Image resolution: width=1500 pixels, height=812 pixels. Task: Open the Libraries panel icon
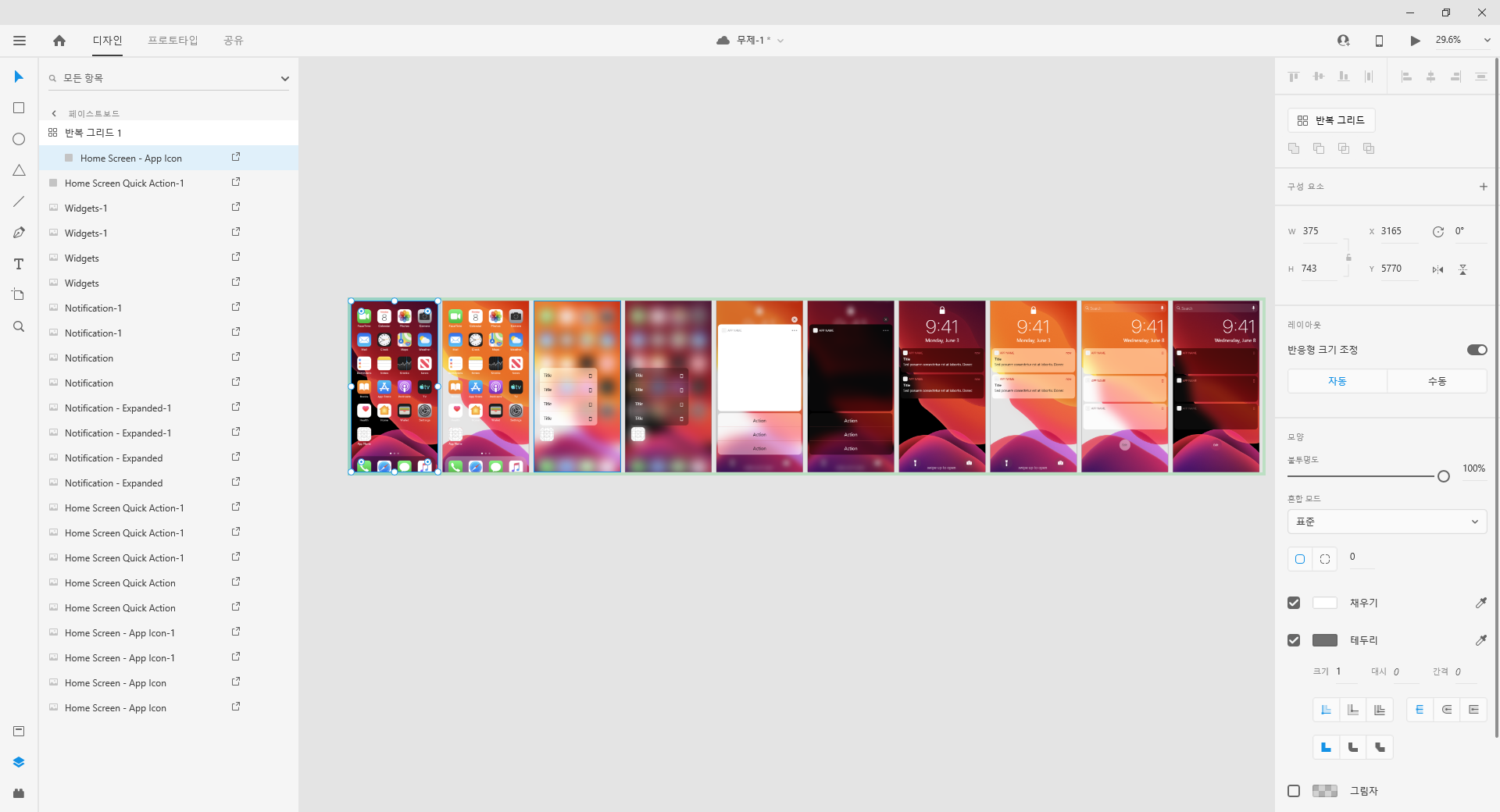coord(19,731)
